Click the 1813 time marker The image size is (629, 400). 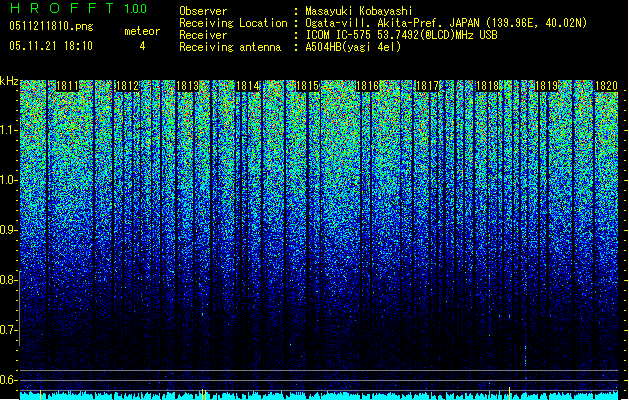point(188,86)
